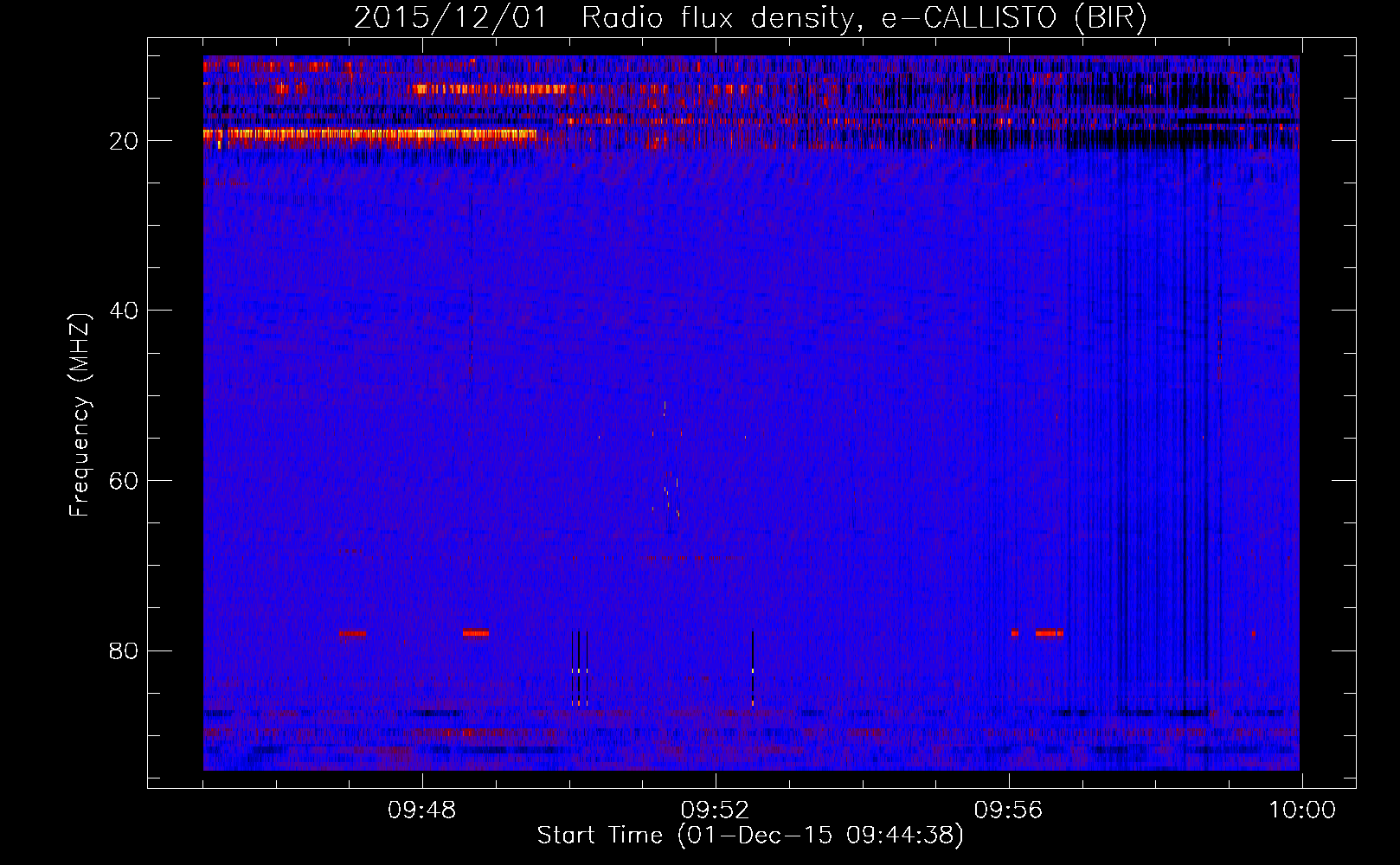Click the "Start Time (01-Dec-15 09:44:38)" axis label
This screenshot has height=865, width=1400.
[x=750, y=836]
